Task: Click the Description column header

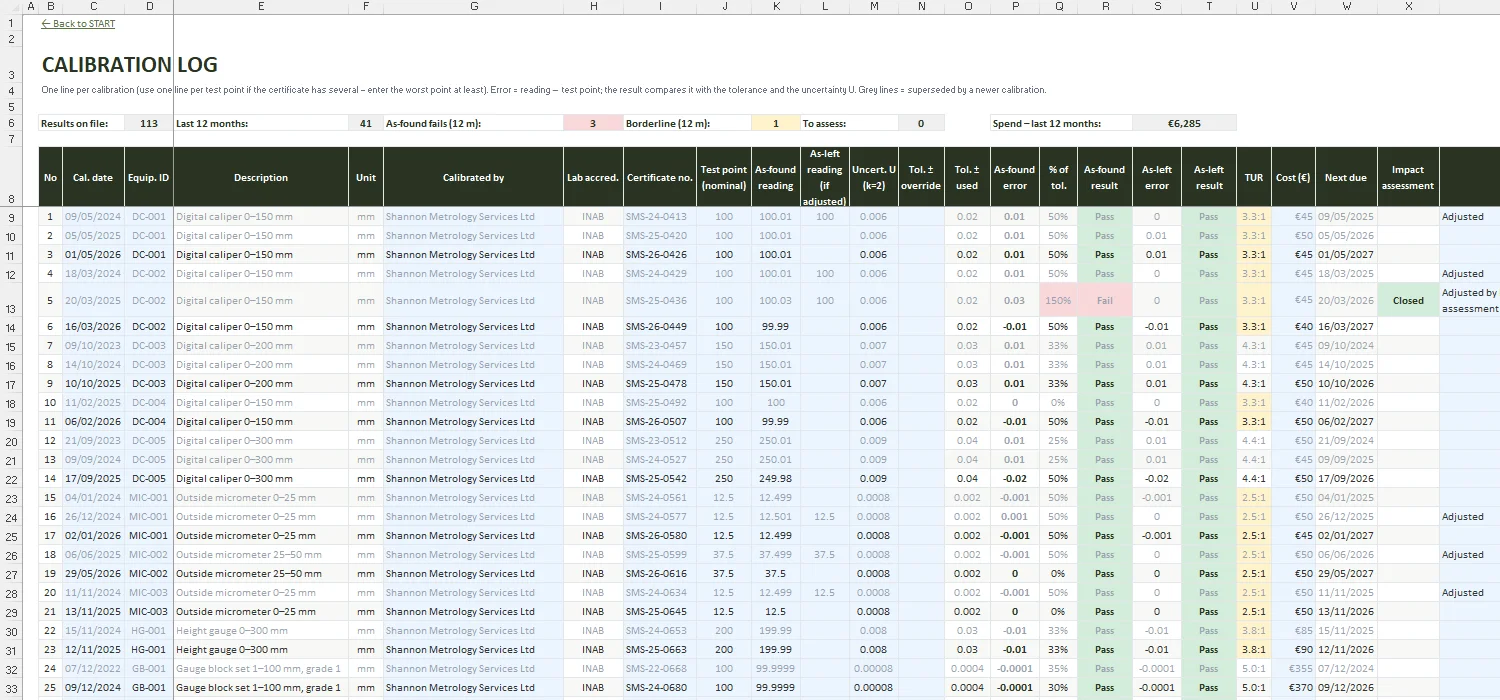Action: [261, 177]
